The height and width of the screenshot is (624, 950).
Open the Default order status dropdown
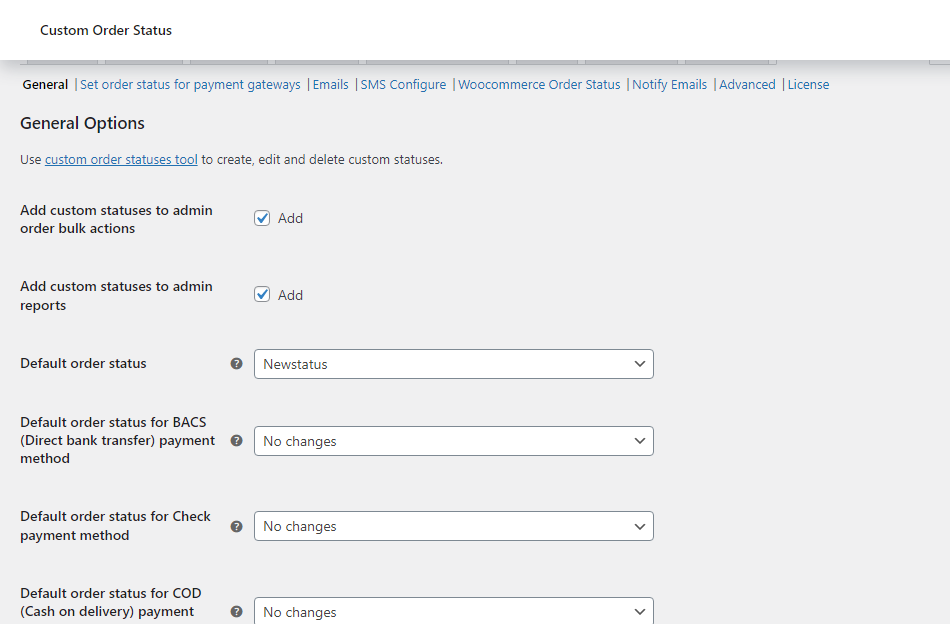click(x=453, y=364)
